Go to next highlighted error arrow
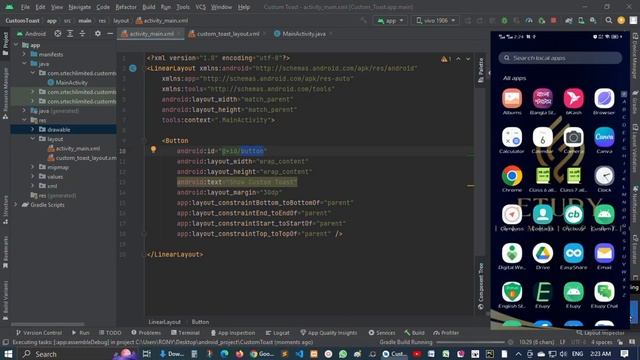640x360 pixels. click(x=468, y=59)
